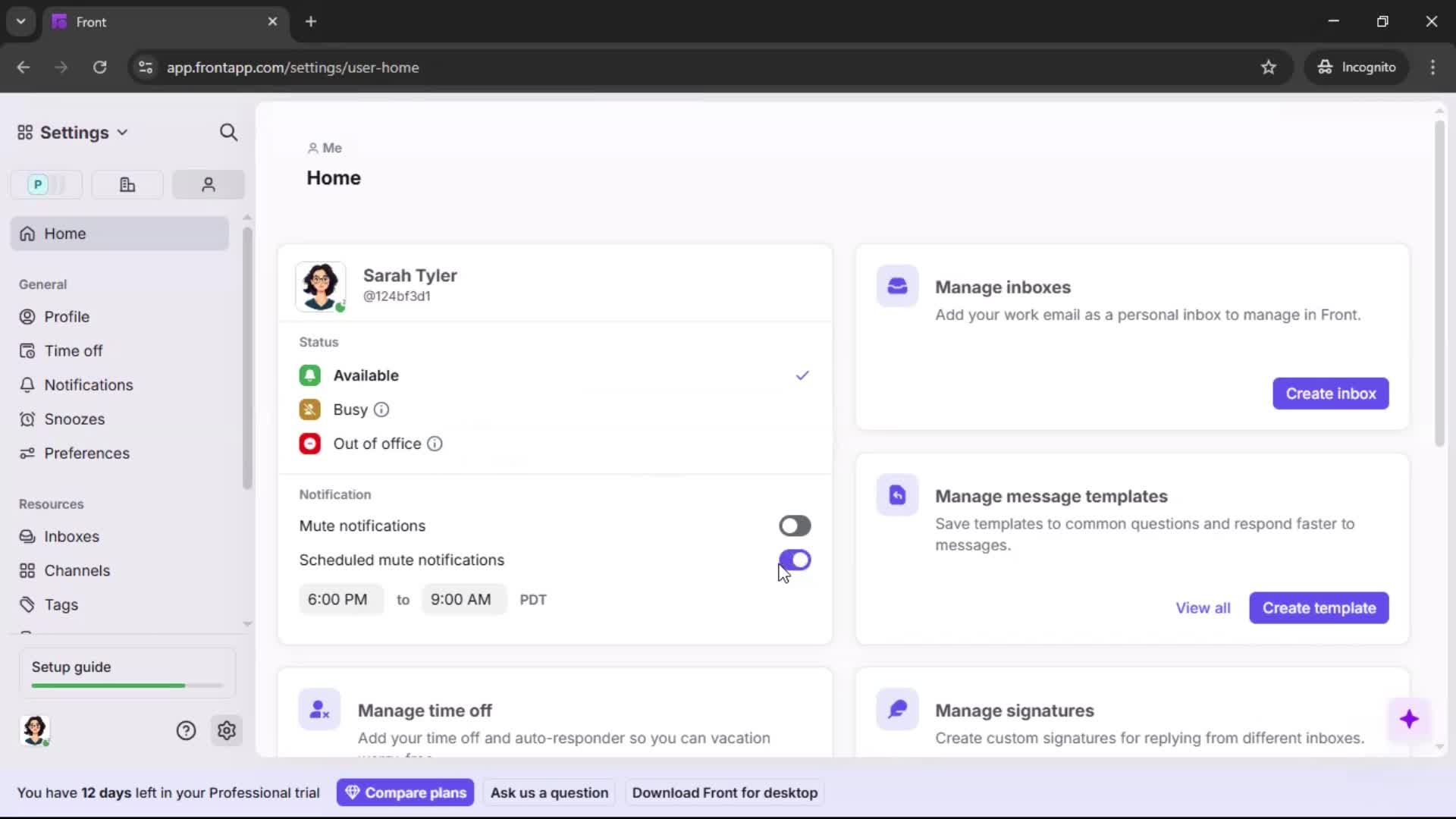Change the 9:00 AM end time
Viewport: 1456px width, 819px height.
click(461, 599)
